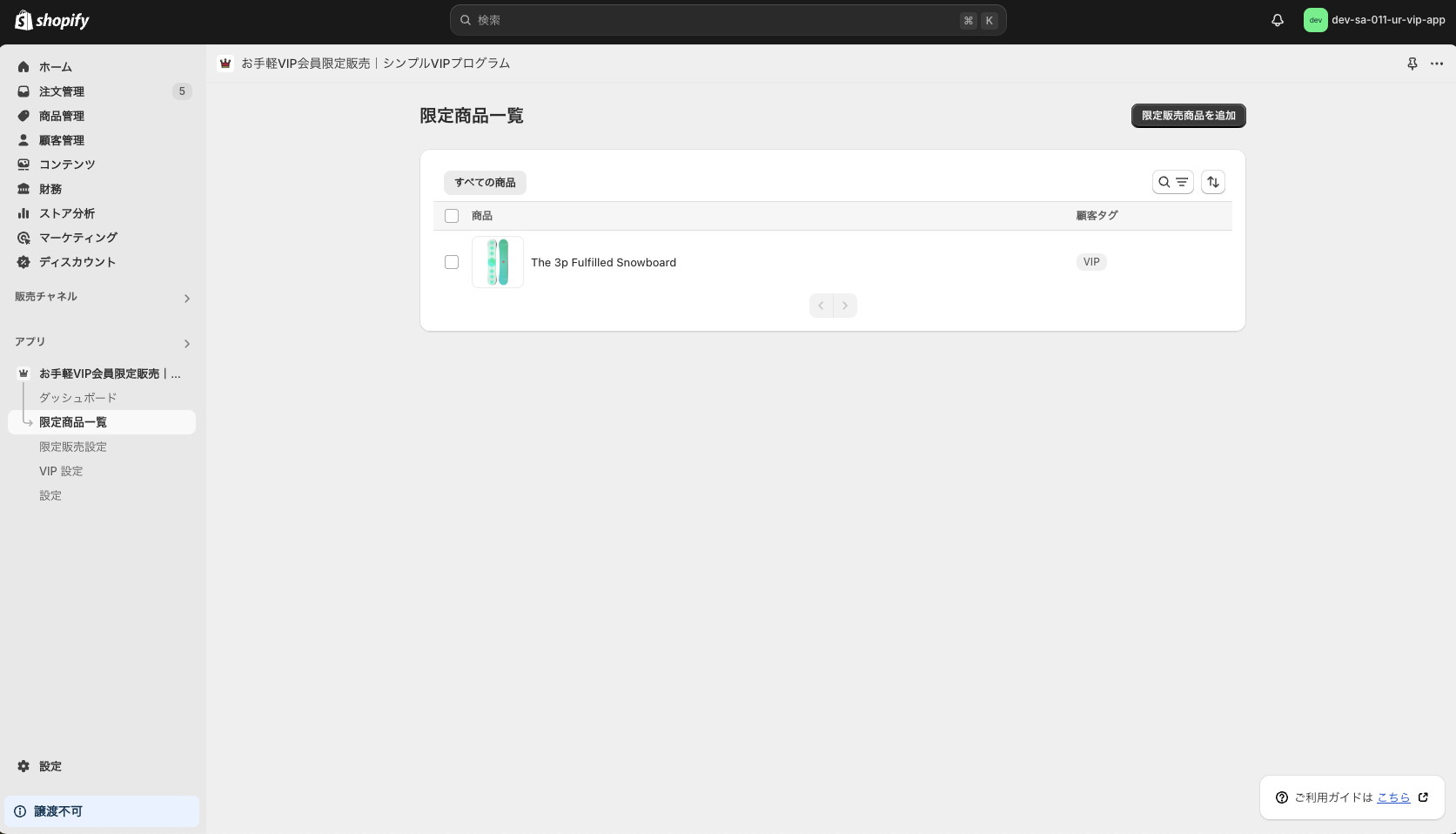Open the three-dot more actions menu
Screen dimensions: 1456x834
click(x=1437, y=64)
